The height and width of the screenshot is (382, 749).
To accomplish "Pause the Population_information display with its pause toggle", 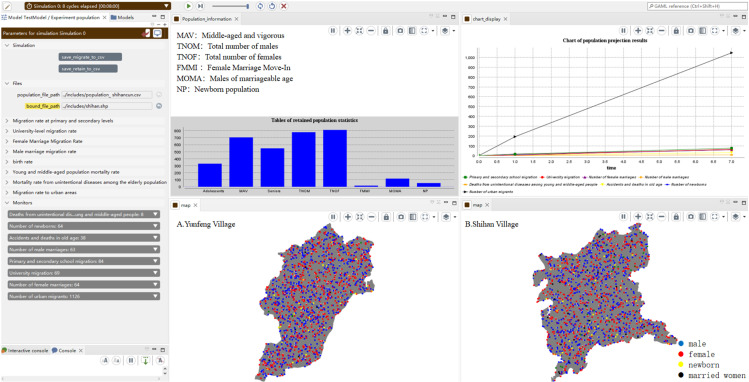I will (x=333, y=31).
